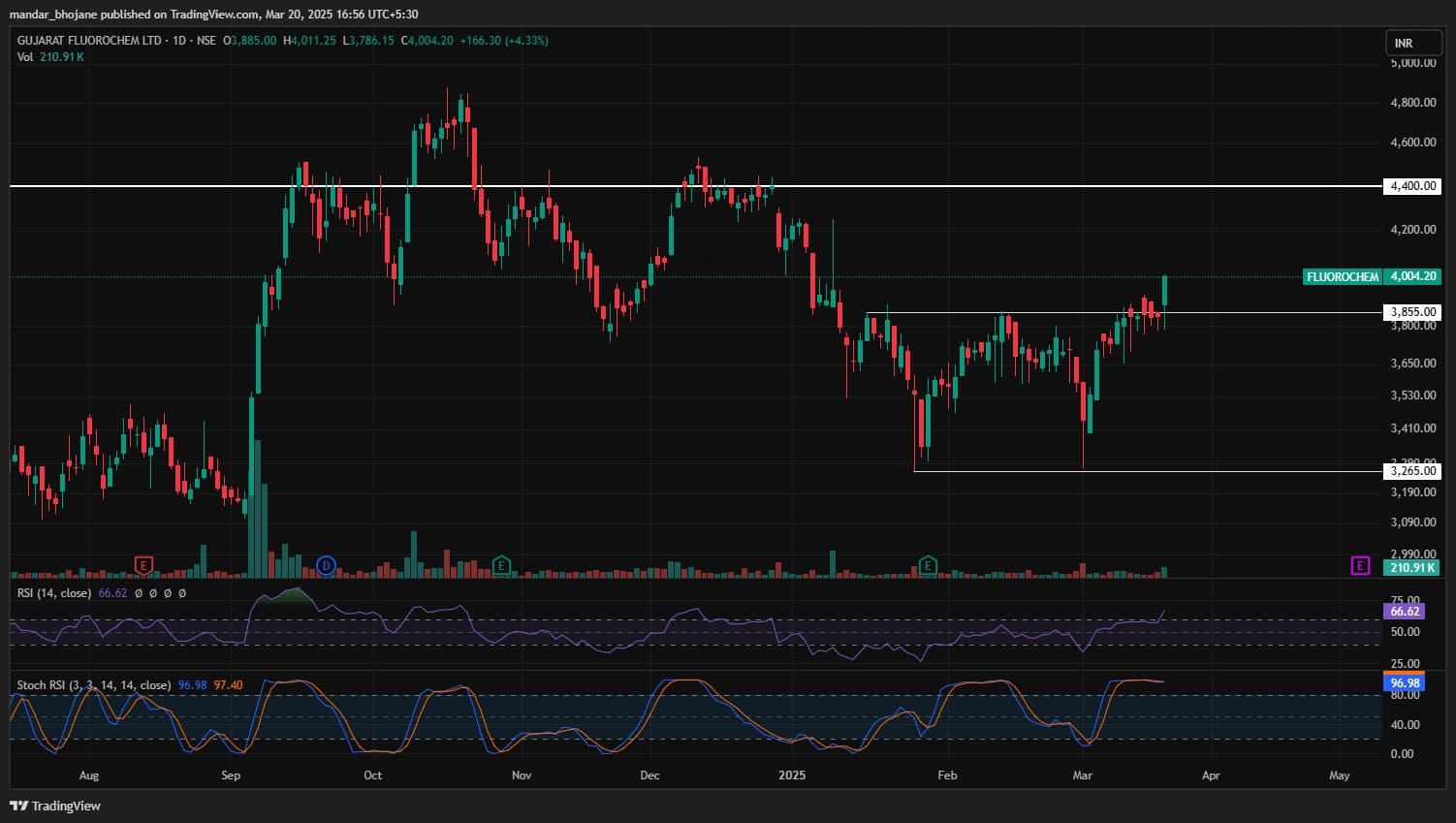Open the green earnings marker in late January

[x=928, y=565]
